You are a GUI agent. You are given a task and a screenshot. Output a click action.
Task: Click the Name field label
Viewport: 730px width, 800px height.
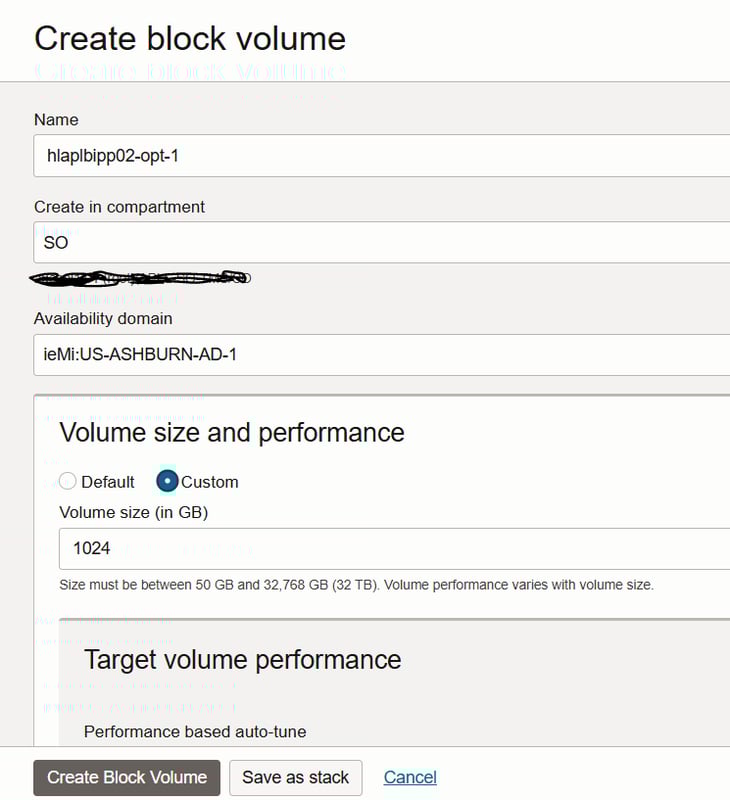coord(56,120)
